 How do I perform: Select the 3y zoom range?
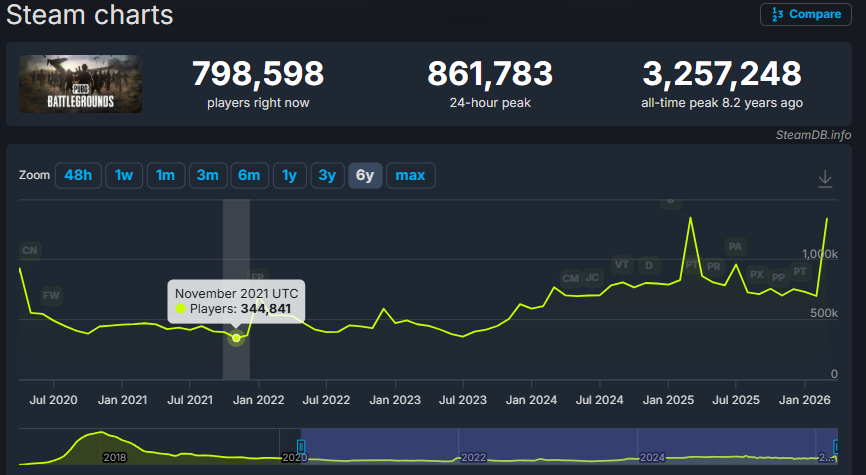pyautogui.click(x=327, y=176)
